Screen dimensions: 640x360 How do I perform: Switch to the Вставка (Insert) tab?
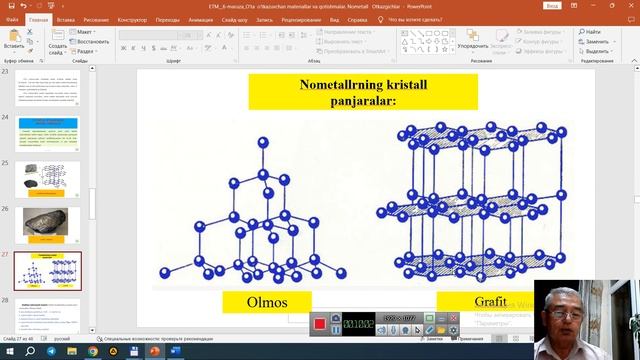(x=66, y=20)
